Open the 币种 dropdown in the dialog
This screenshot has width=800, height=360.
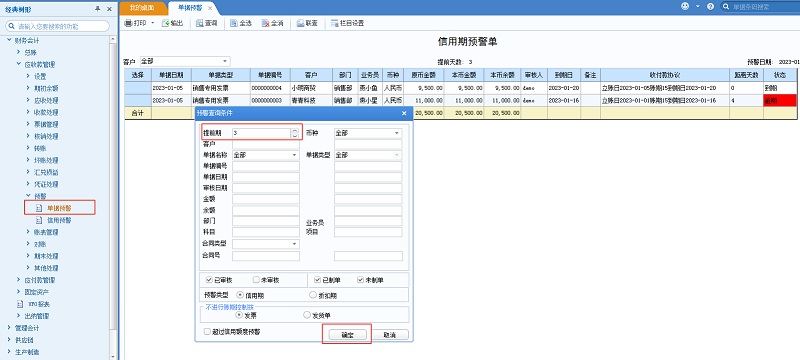[397, 133]
